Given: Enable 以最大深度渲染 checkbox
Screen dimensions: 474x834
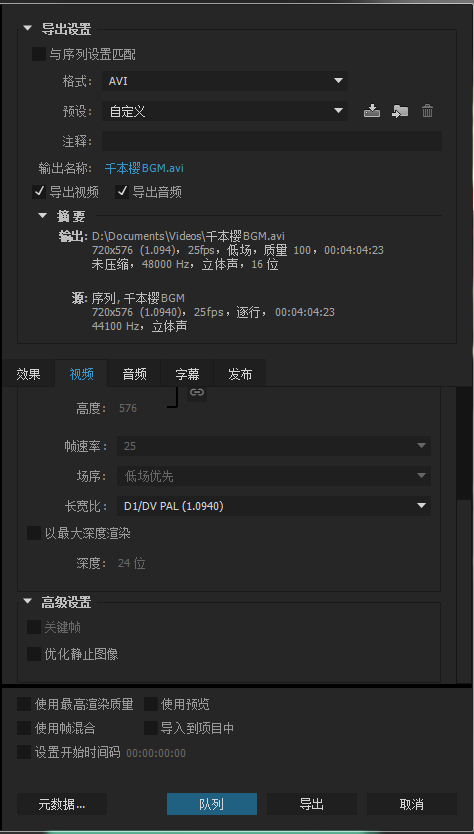Looking at the screenshot, I should tap(34, 533).
